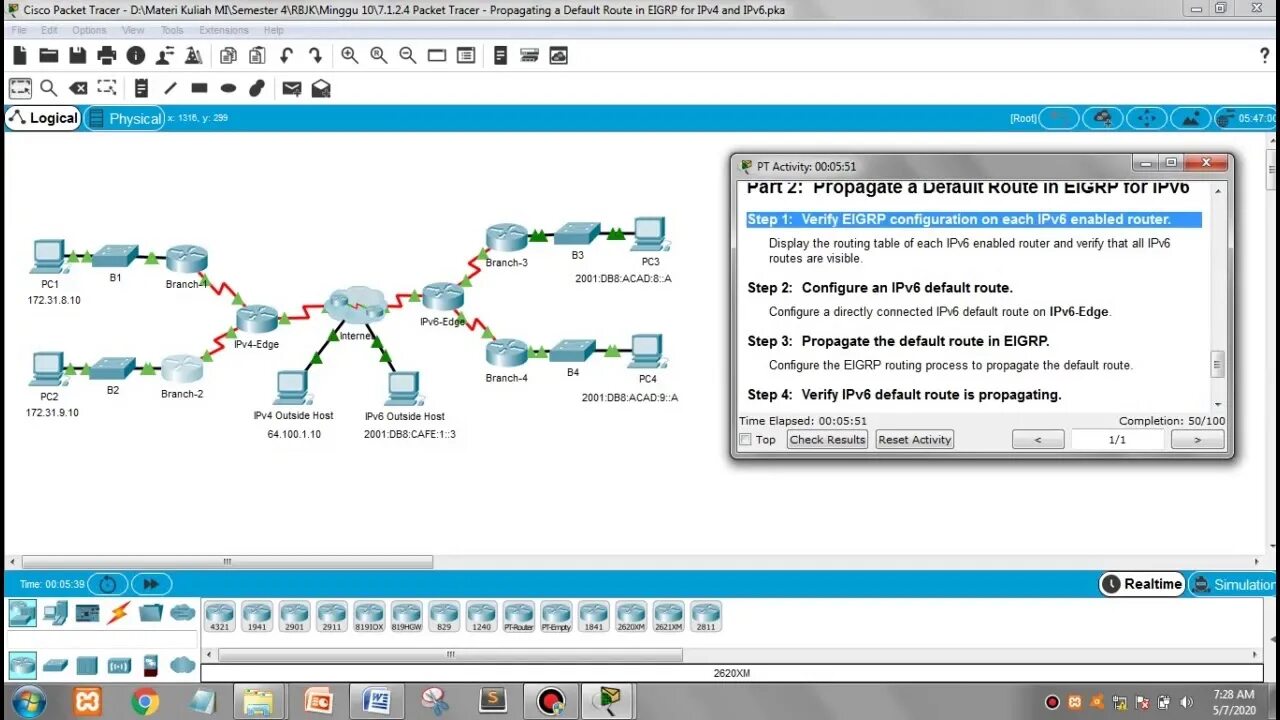Select the Draw Ellipse tool
1280x720 pixels.
click(x=228, y=88)
